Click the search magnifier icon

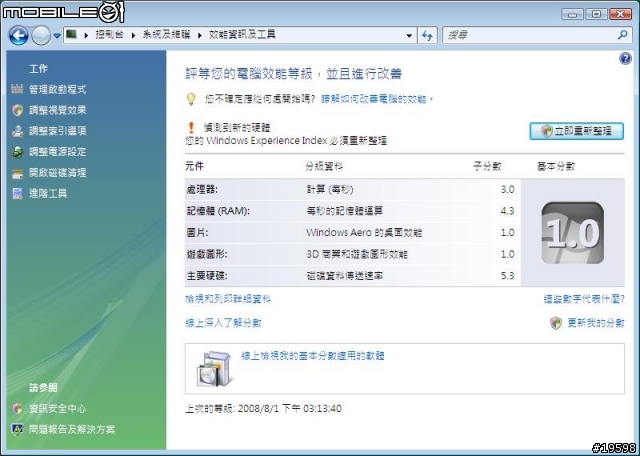click(x=622, y=35)
